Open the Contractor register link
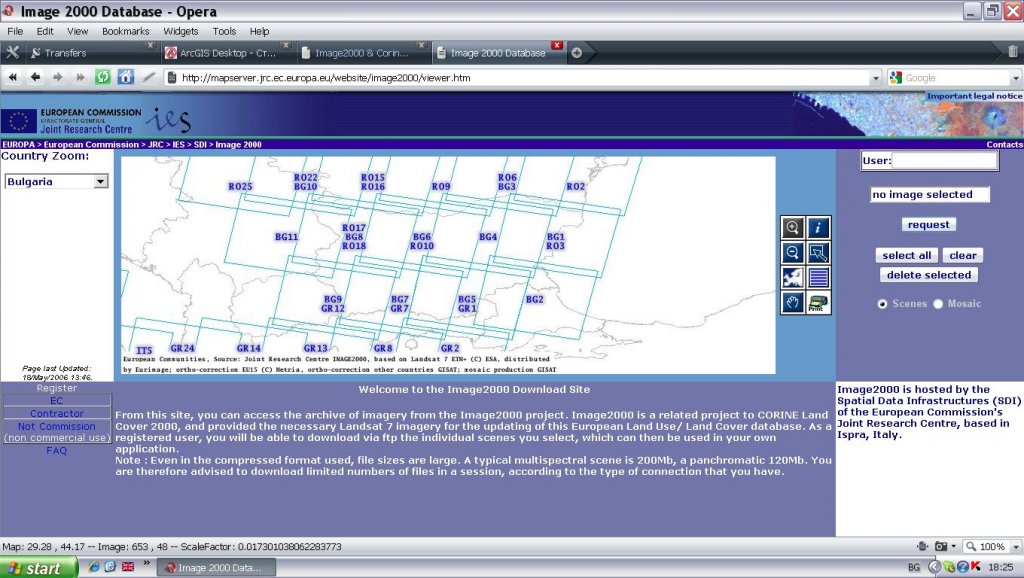Screen dimensions: 1024x578 [57, 413]
